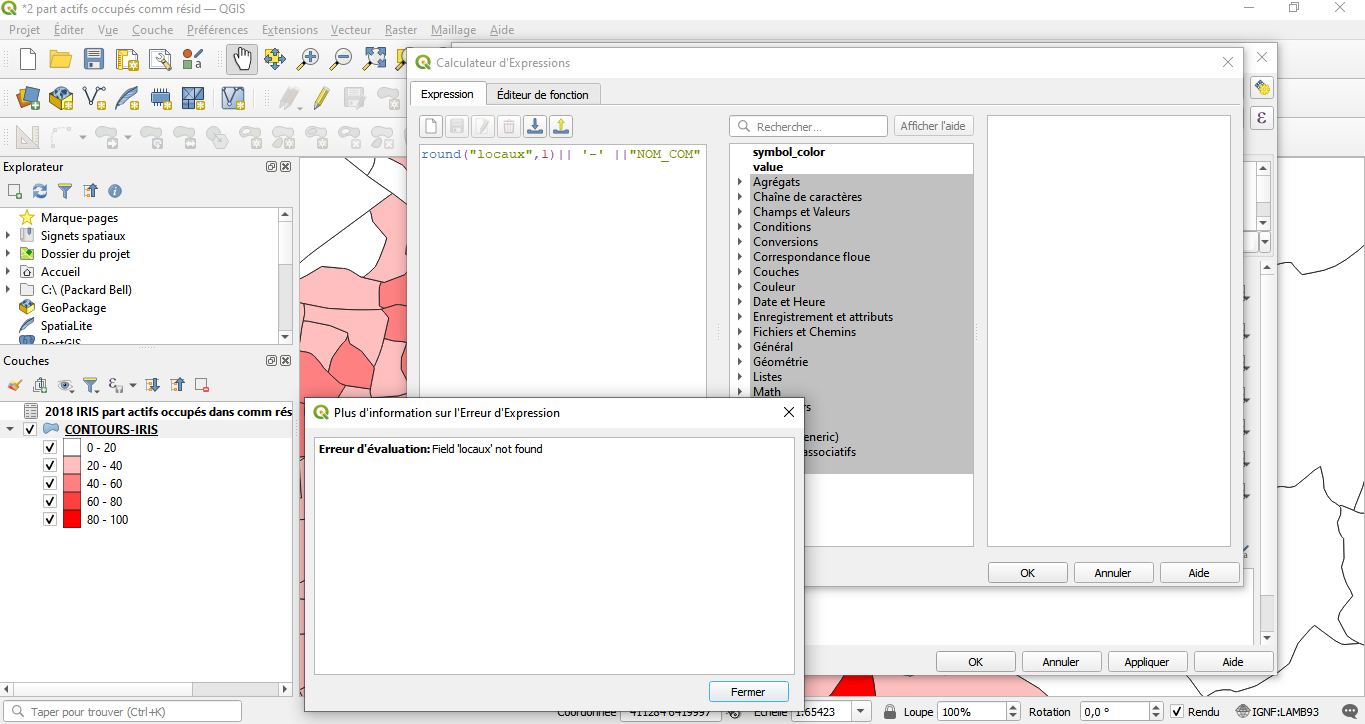Open the Raster menu
Viewport: 1365px width, 724px height.
pyautogui.click(x=401, y=30)
